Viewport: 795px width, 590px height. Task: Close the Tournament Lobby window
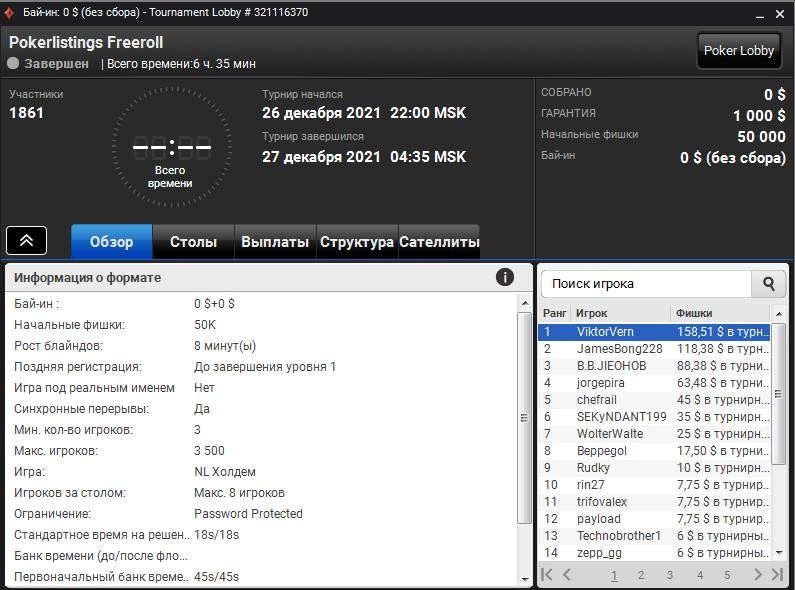(x=780, y=14)
